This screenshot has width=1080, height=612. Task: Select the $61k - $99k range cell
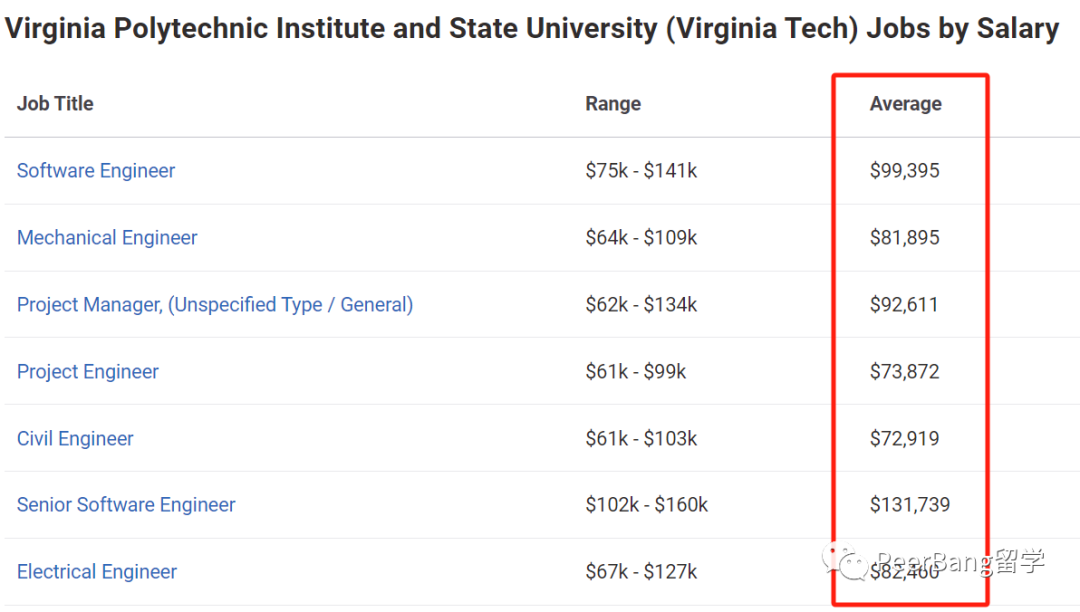[x=636, y=372]
